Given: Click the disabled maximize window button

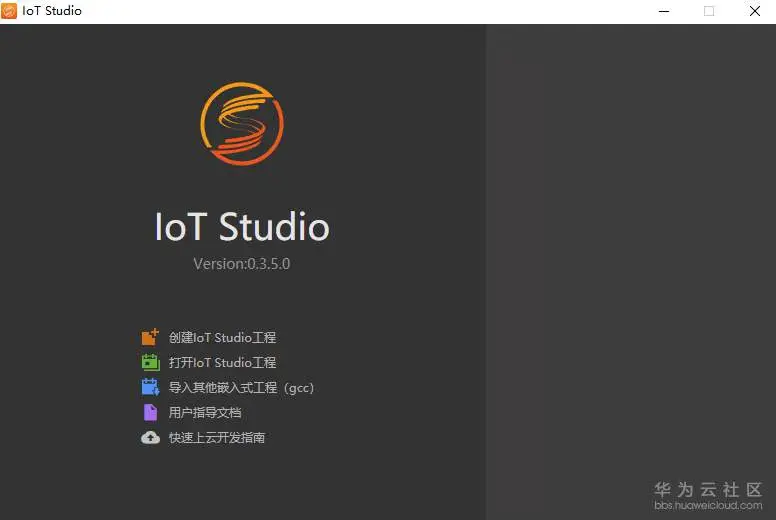Looking at the screenshot, I should (x=709, y=11).
